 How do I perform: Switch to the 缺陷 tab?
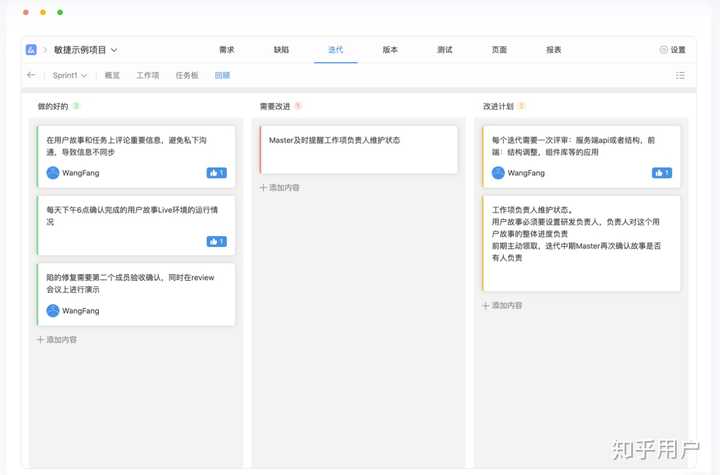click(281, 50)
